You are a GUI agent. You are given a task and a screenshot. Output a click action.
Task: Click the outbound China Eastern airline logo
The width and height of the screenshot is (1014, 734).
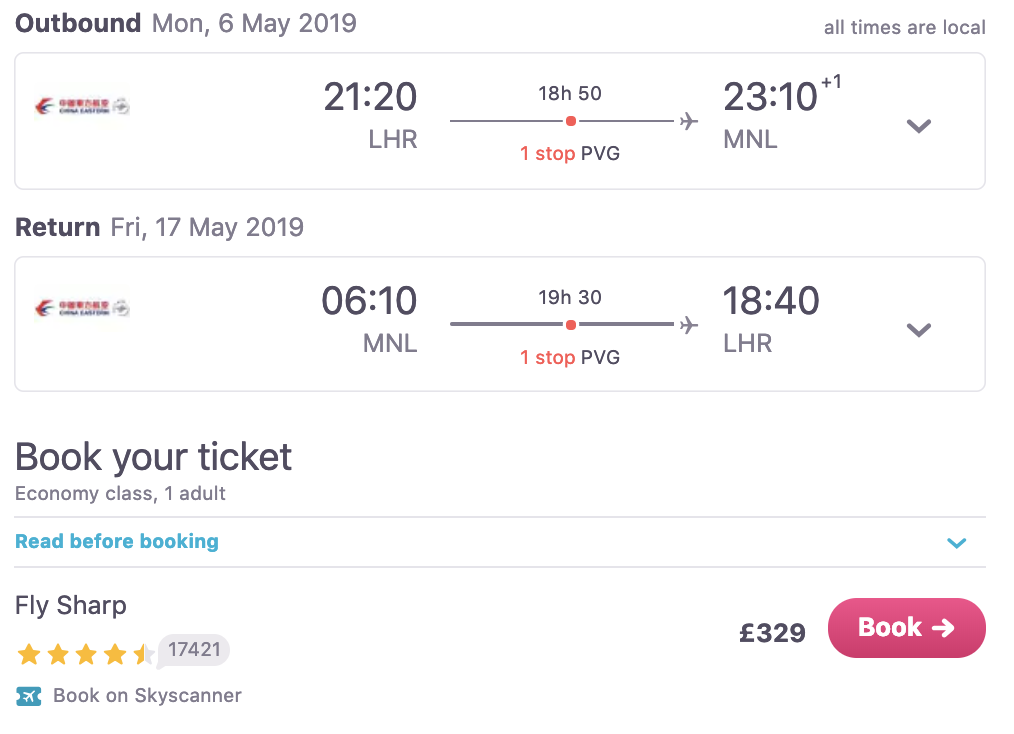[82, 106]
